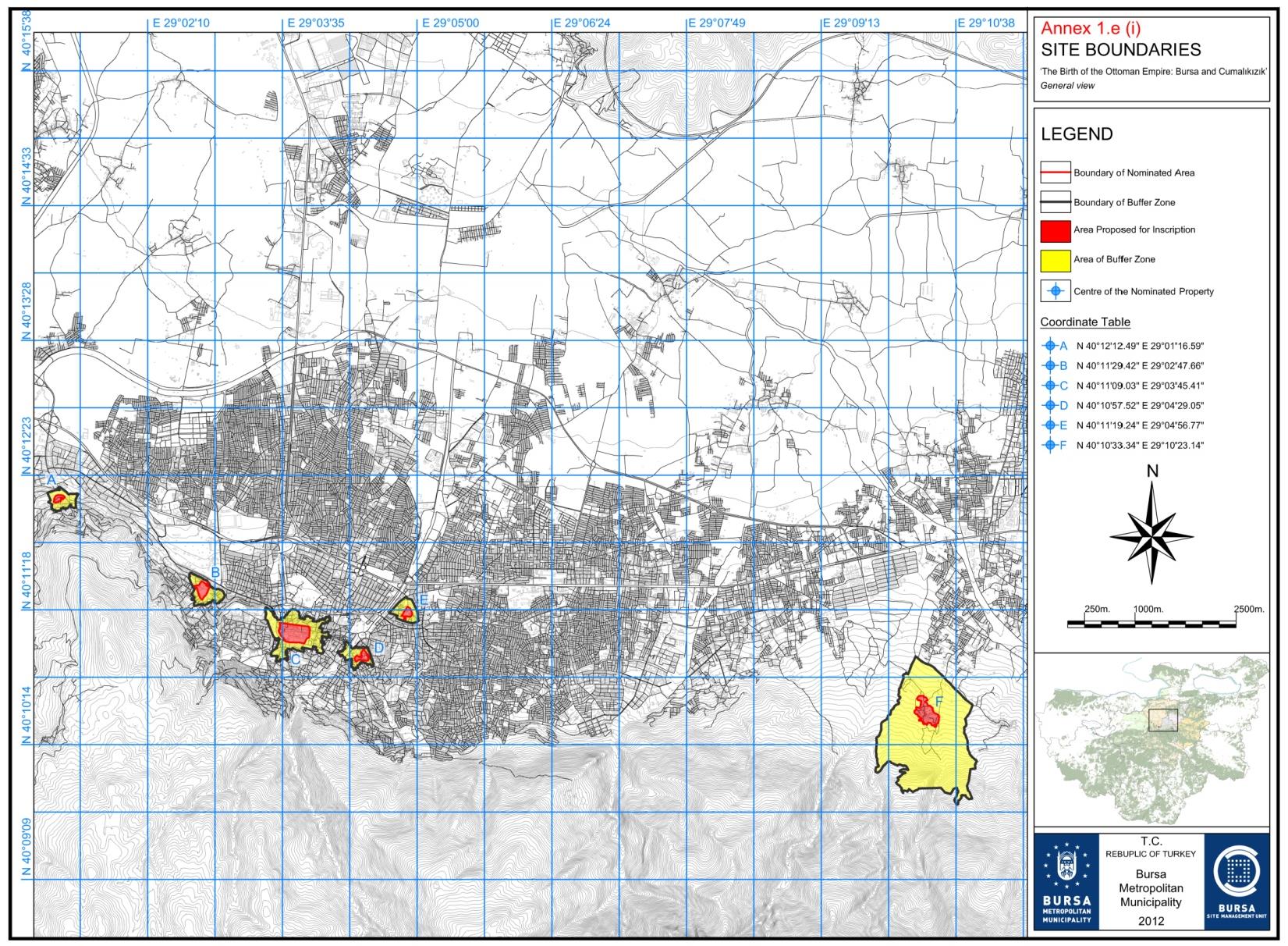Click the '2500m.' scale label
Viewport: 1288px width, 946px height.
pos(1249,609)
